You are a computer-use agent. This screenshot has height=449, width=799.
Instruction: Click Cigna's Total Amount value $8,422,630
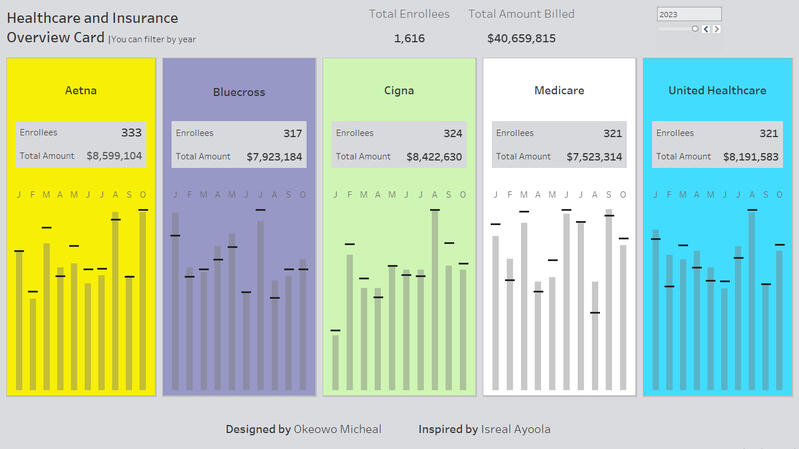(434, 156)
